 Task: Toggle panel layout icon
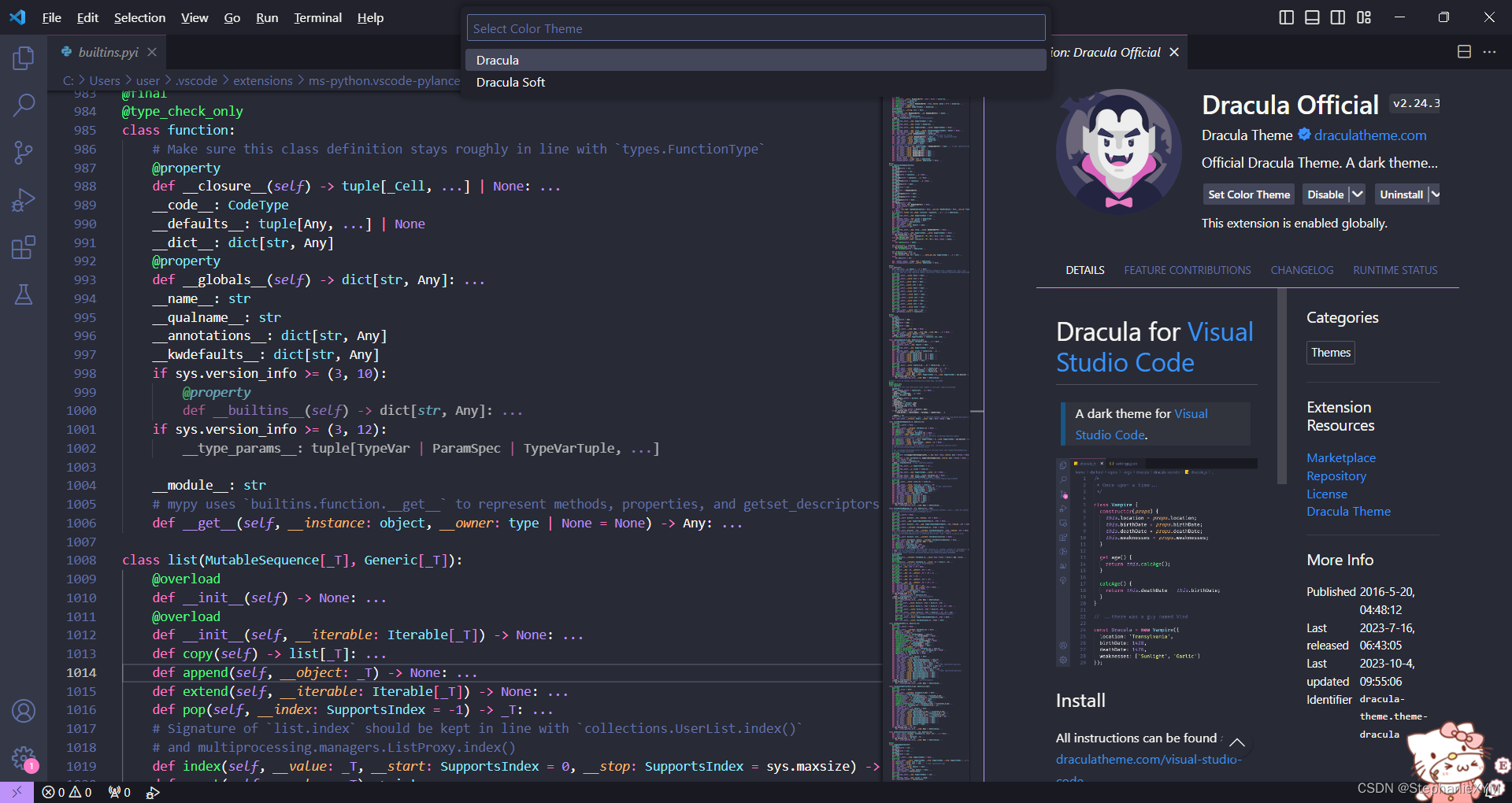coord(1312,17)
